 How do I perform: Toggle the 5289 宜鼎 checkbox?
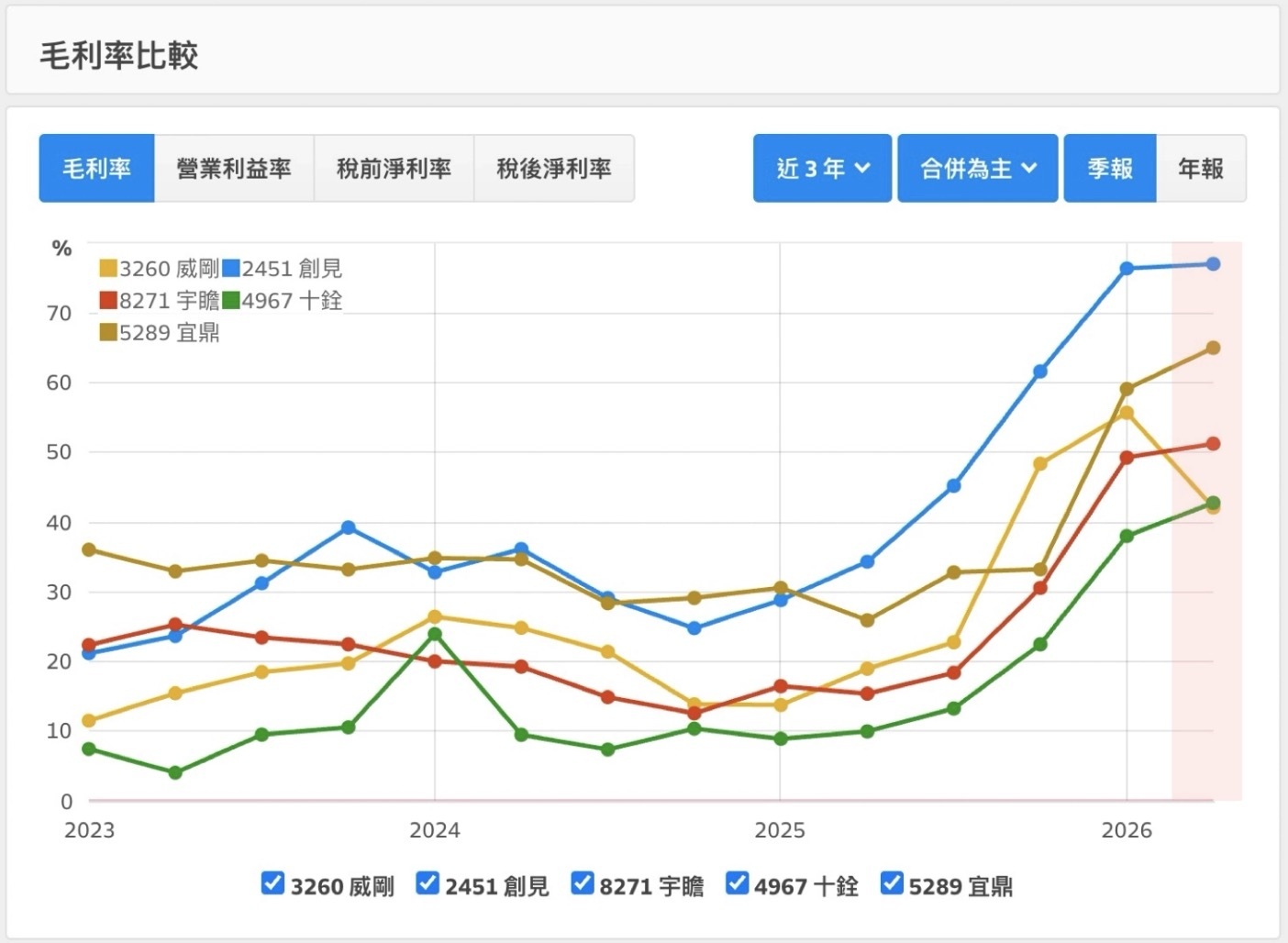click(x=892, y=883)
